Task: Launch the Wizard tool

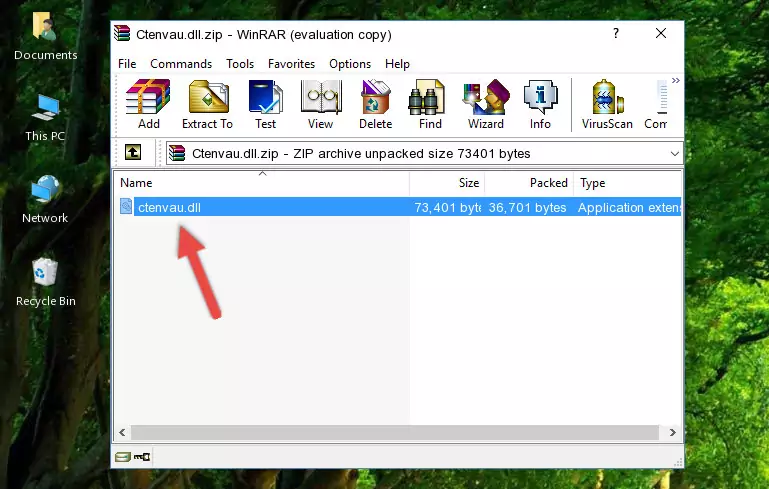Action: pyautogui.click(x=486, y=104)
